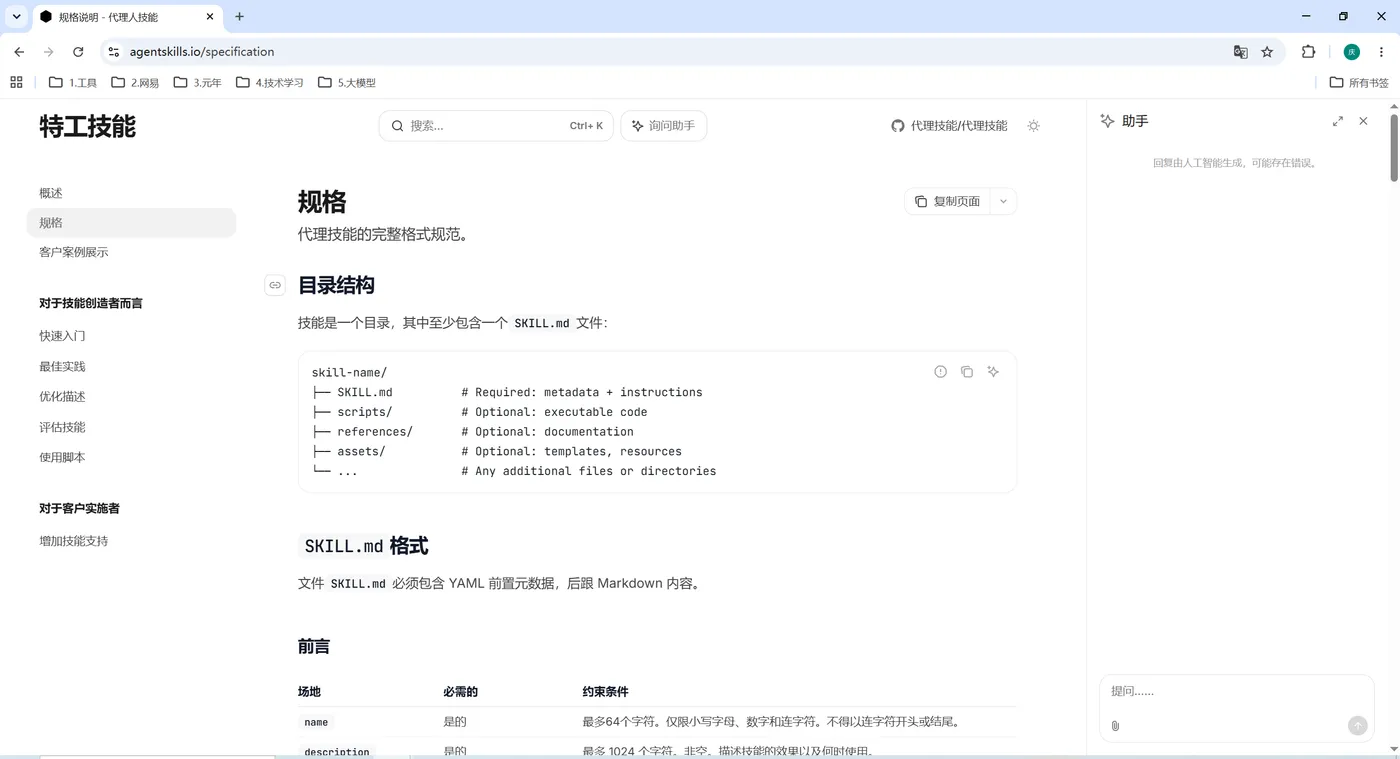Open the 2.网易 bookmark folder
Viewport: 1400px width, 759px height.
tap(135, 83)
